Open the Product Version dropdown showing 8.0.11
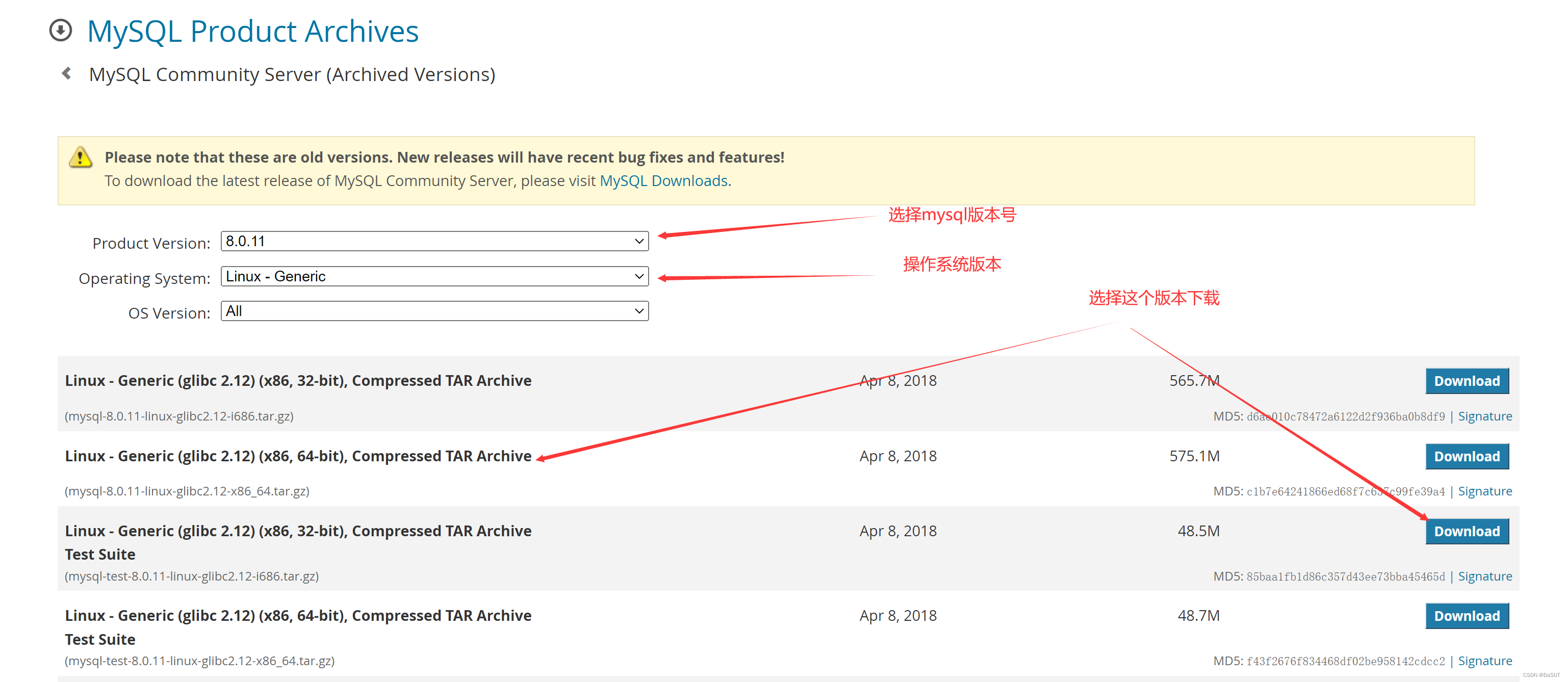This screenshot has width=1568, height=682. click(434, 241)
